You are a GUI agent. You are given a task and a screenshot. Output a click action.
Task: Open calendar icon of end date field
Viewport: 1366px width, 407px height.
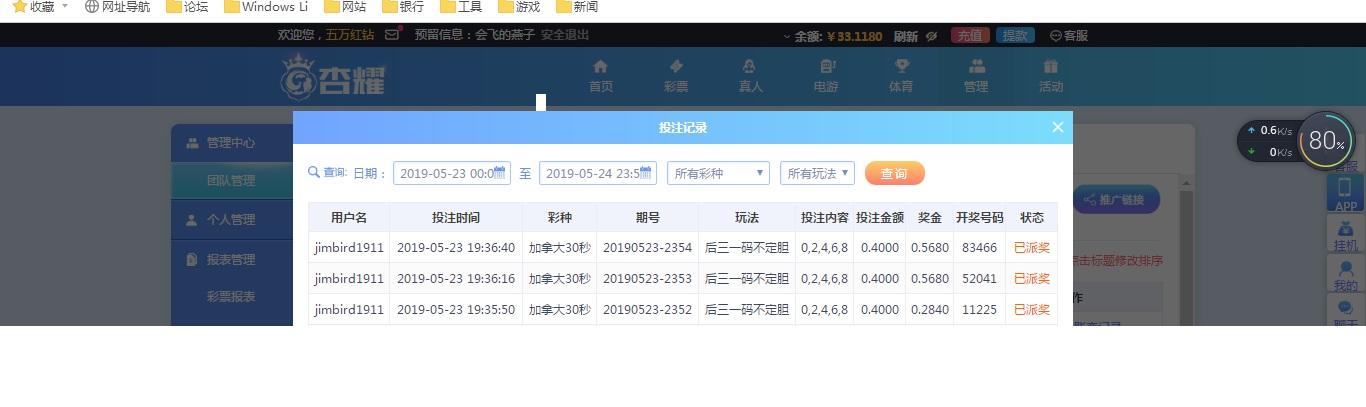pyautogui.click(x=646, y=172)
